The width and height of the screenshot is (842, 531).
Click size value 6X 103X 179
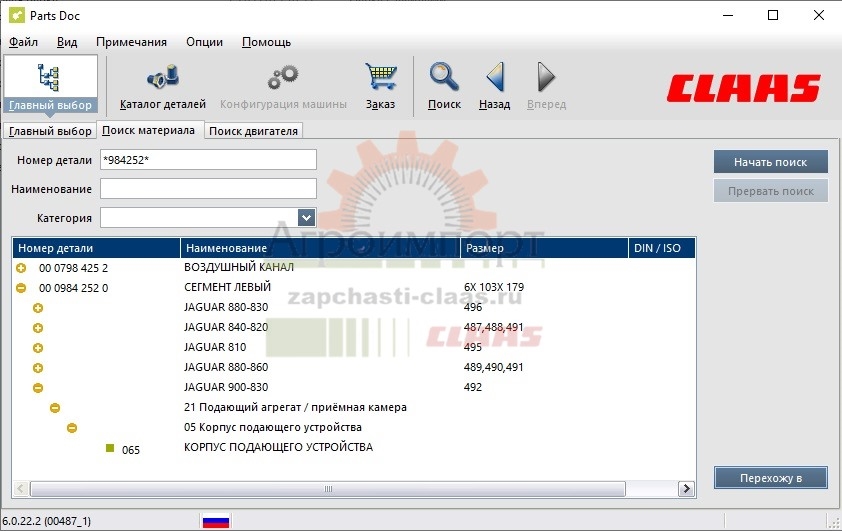click(x=494, y=287)
